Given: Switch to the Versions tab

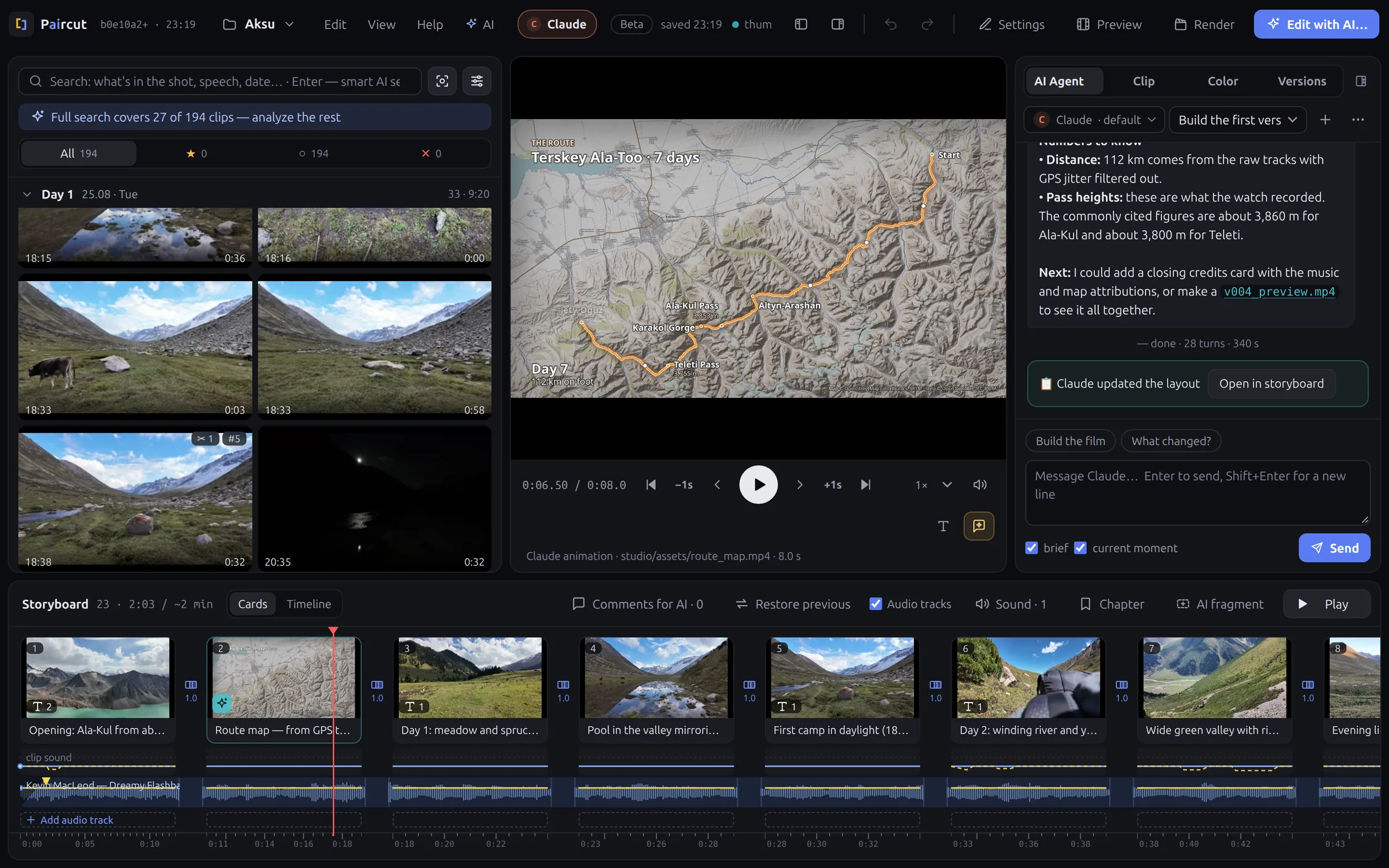Looking at the screenshot, I should 1302,81.
